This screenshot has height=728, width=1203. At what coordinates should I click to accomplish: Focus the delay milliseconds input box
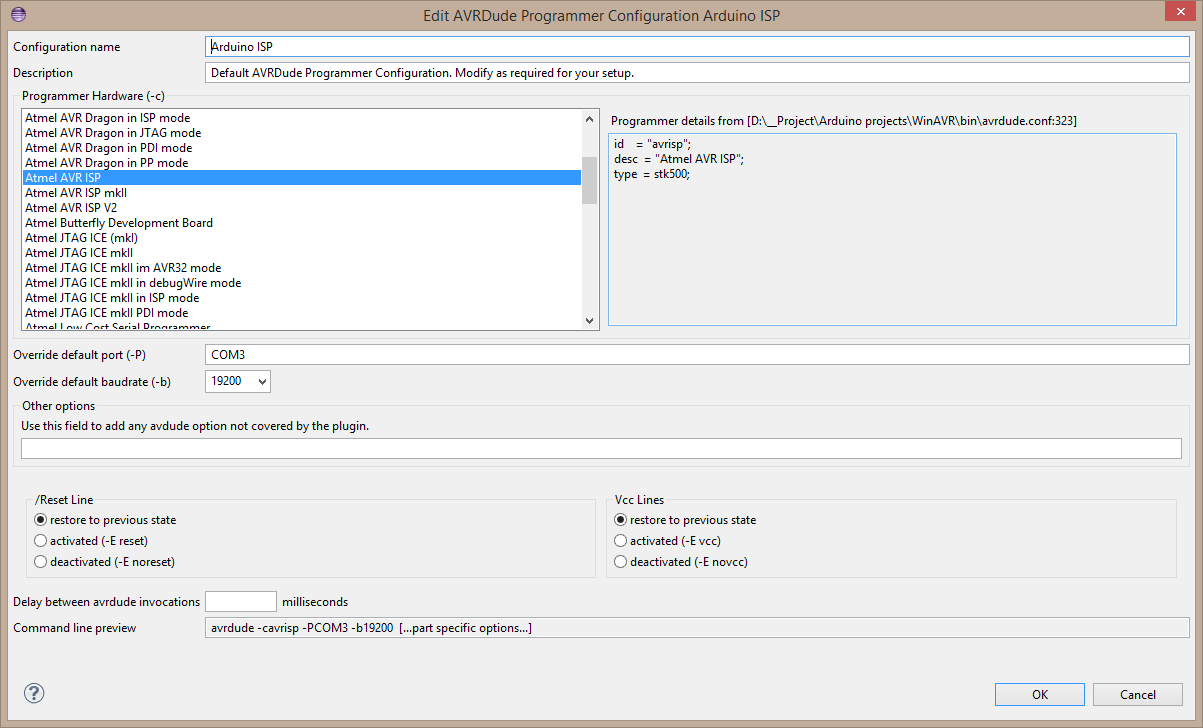[240, 601]
